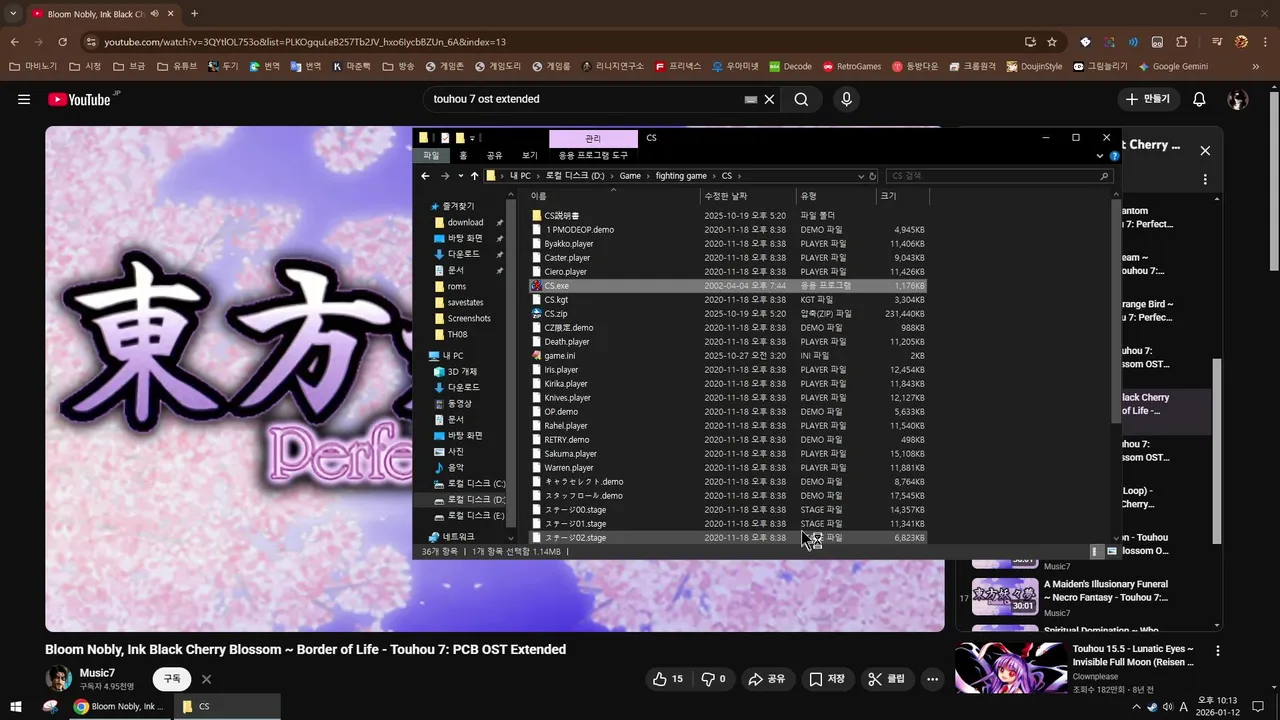Select the CS.exe file

pyautogui.click(x=727, y=286)
